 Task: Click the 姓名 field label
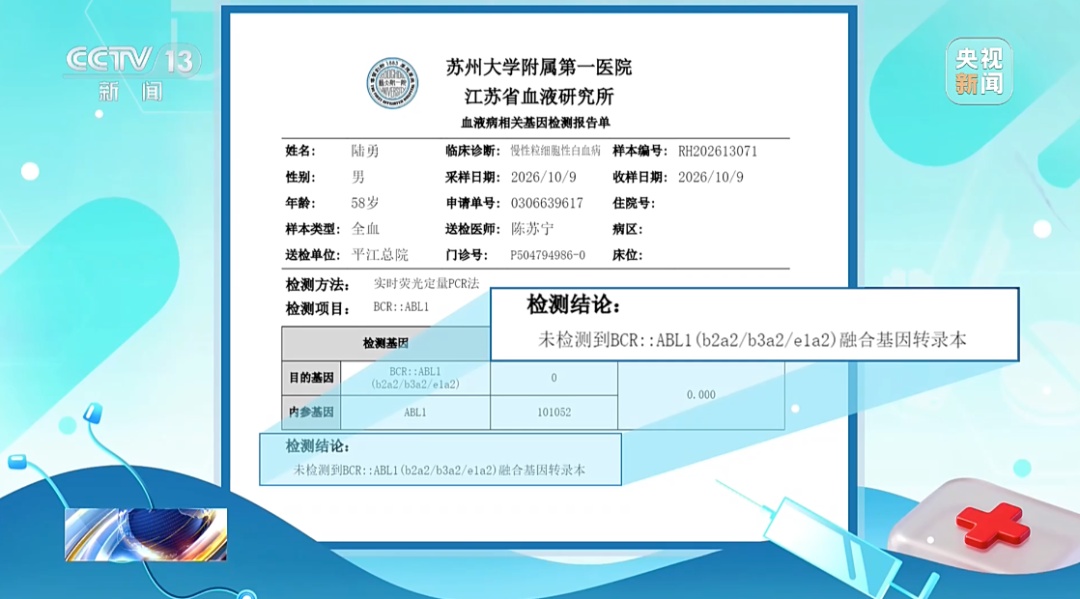coord(301,151)
